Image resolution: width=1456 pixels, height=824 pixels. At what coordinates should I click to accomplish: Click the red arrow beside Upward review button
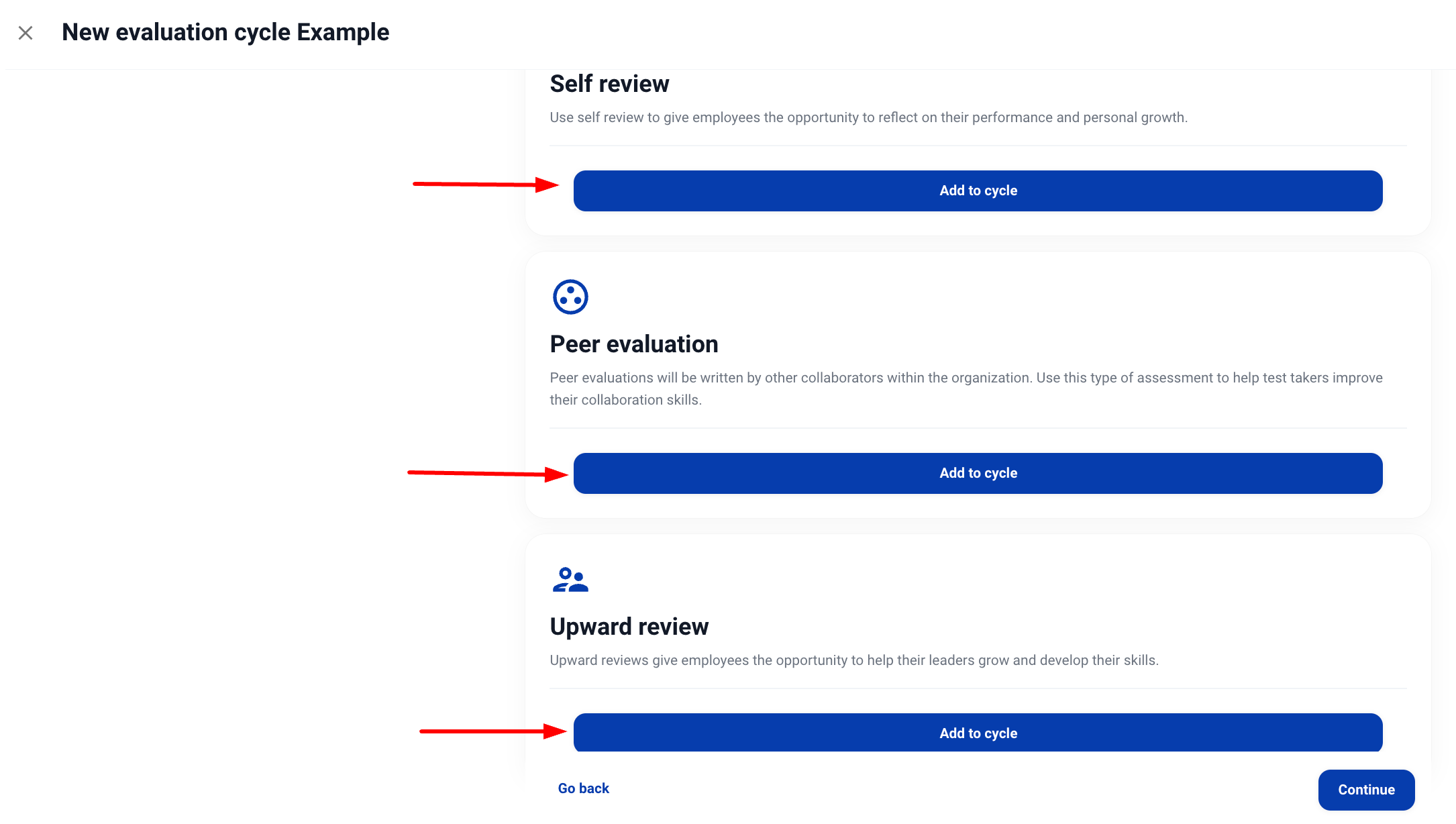[493, 731]
